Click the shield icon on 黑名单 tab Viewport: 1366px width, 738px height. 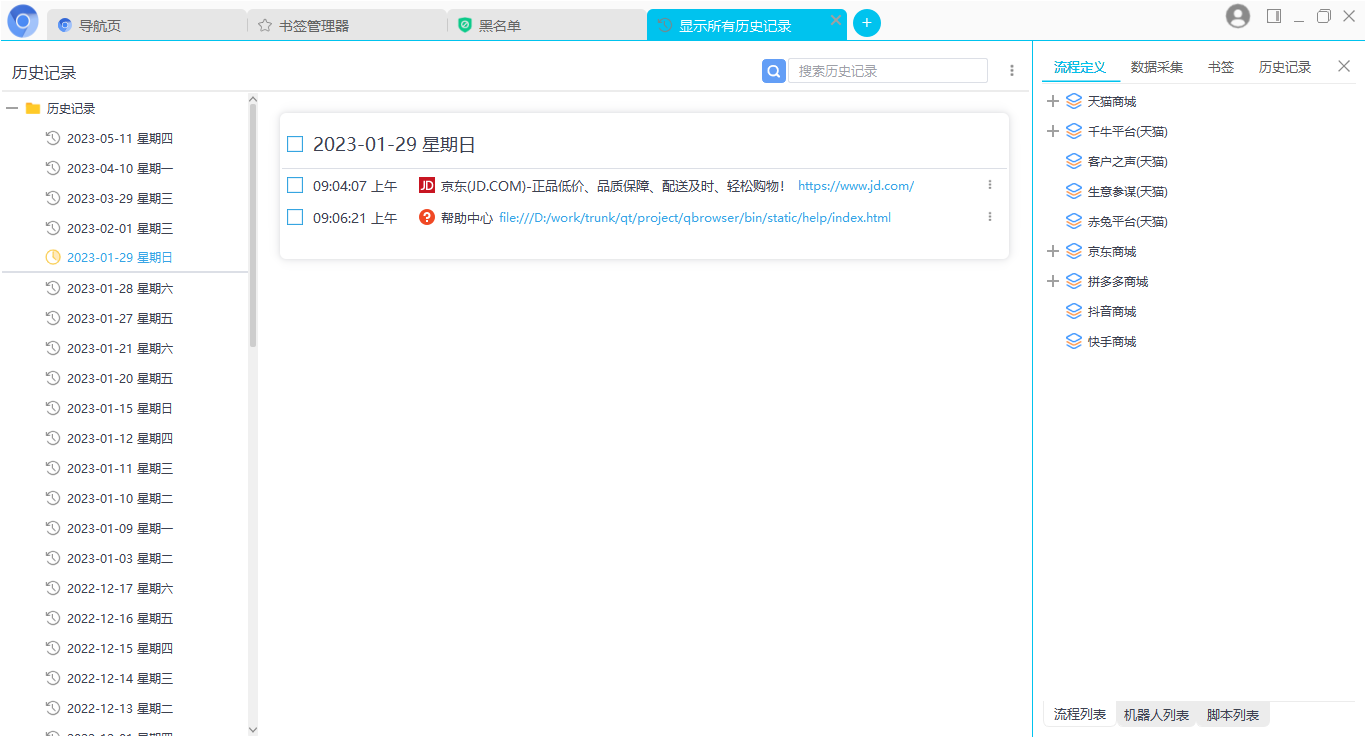(x=465, y=25)
